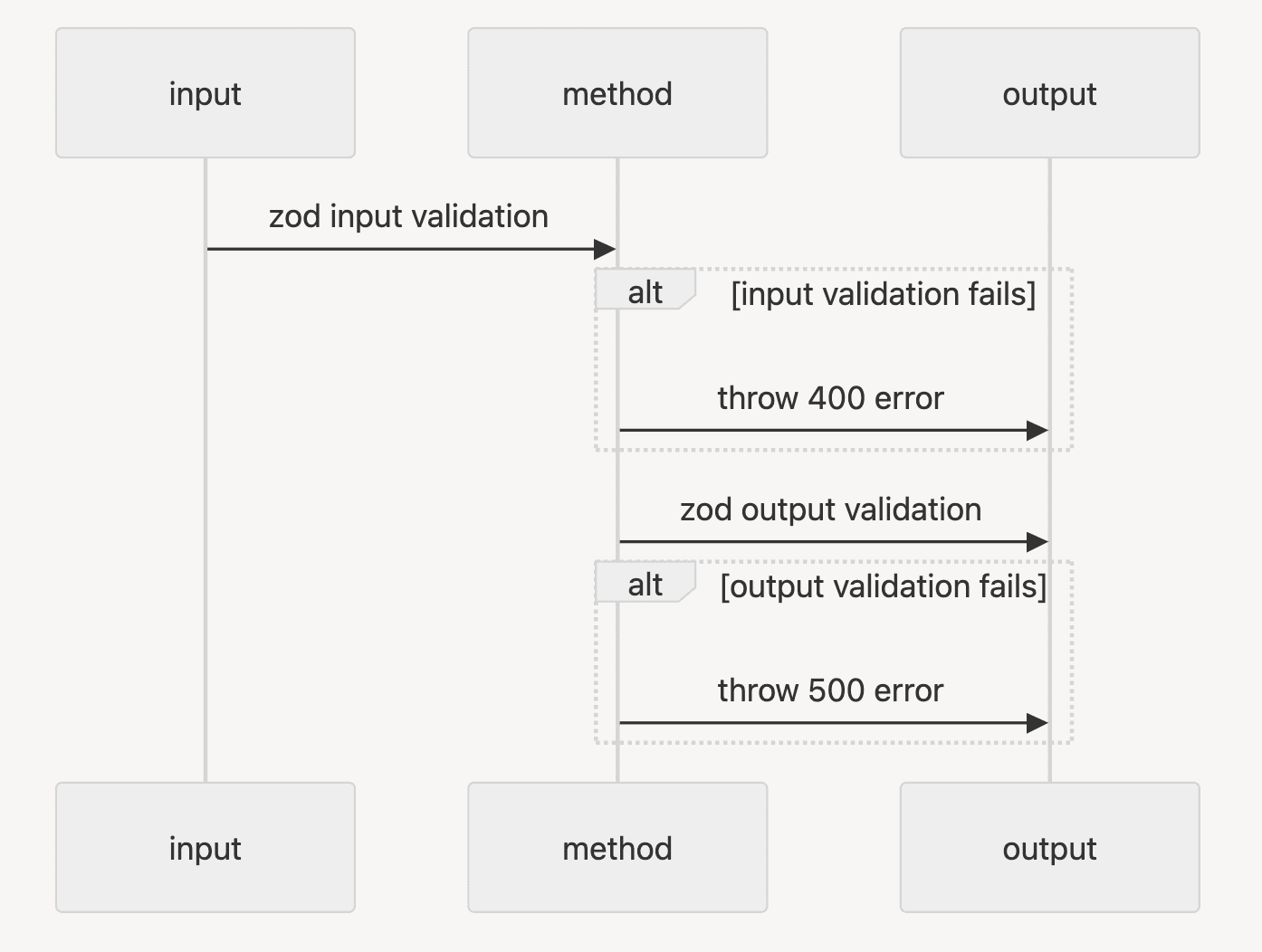Click the arrowhead under 'throw 400 error'

click(1037, 431)
